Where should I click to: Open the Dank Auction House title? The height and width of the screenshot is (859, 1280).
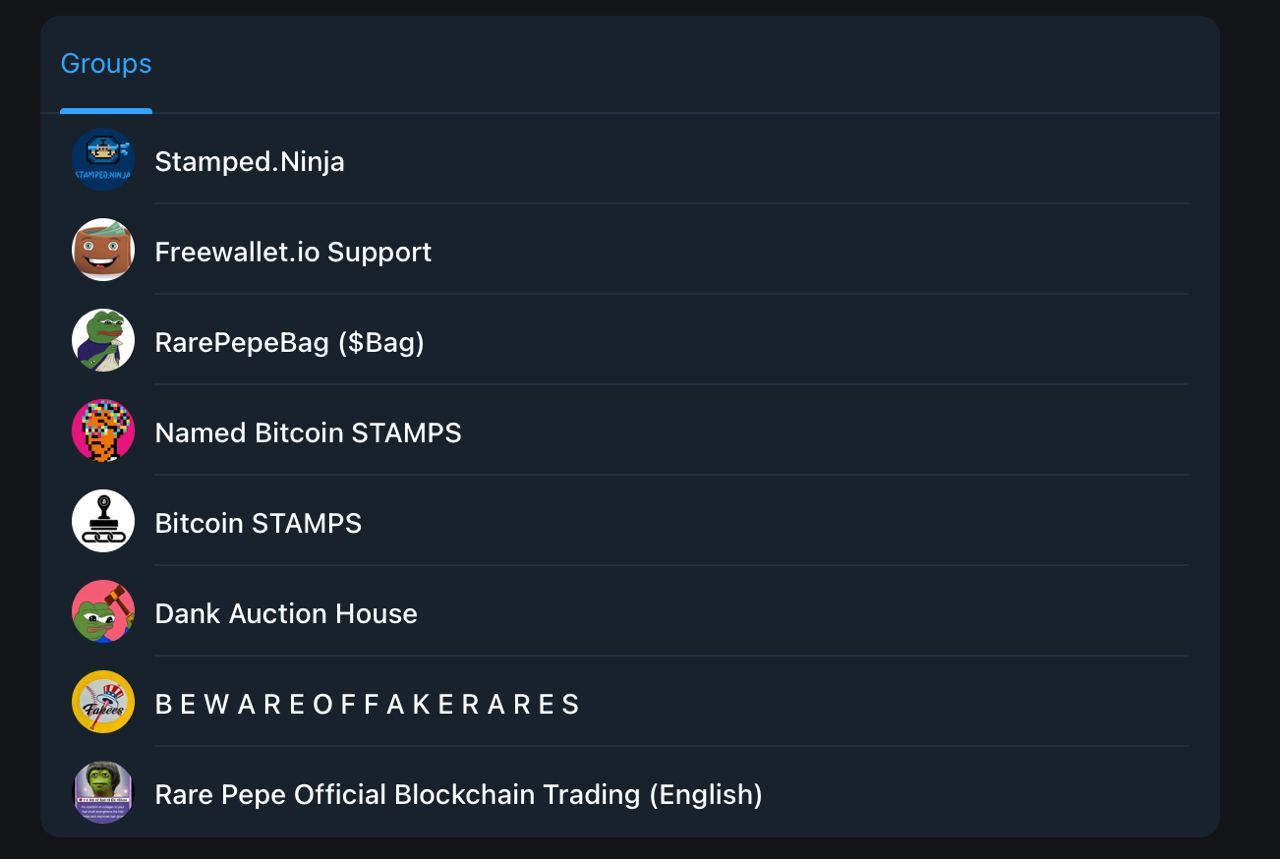pyautogui.click(x=286, y=613)
